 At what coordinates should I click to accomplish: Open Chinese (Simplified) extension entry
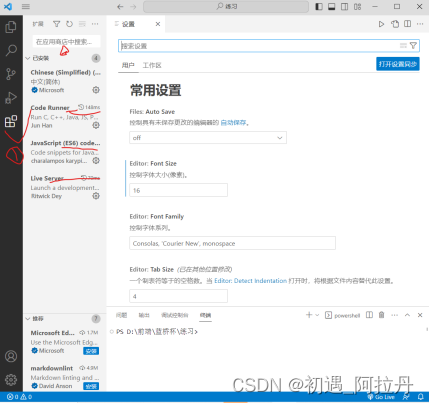click(65, 81)
